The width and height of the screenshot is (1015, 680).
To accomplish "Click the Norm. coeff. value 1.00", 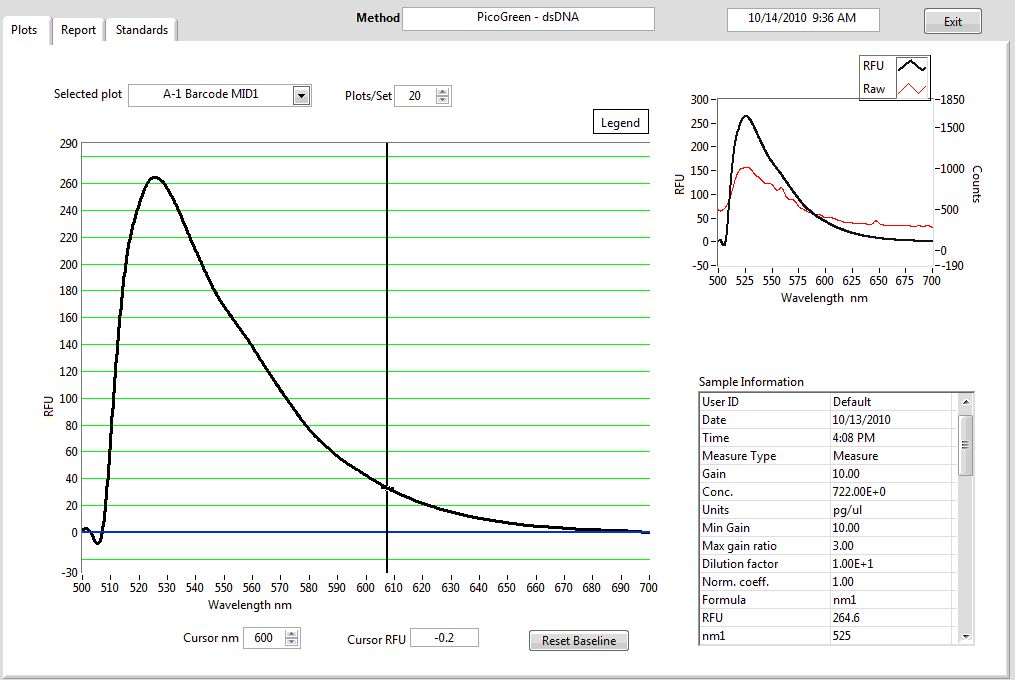I will pyautogui.click(x=843, y=582).
